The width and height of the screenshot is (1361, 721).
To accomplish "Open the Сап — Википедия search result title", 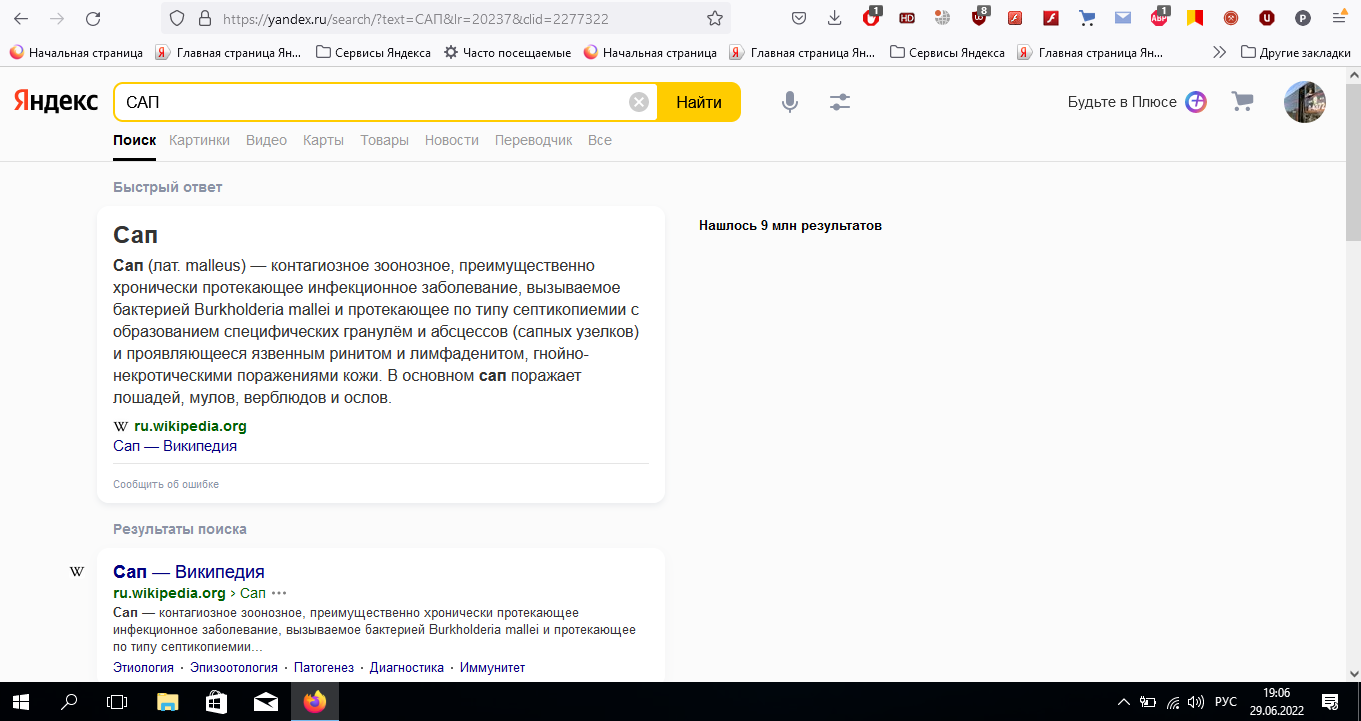I will pyautogui.click(x=189, y=572).
